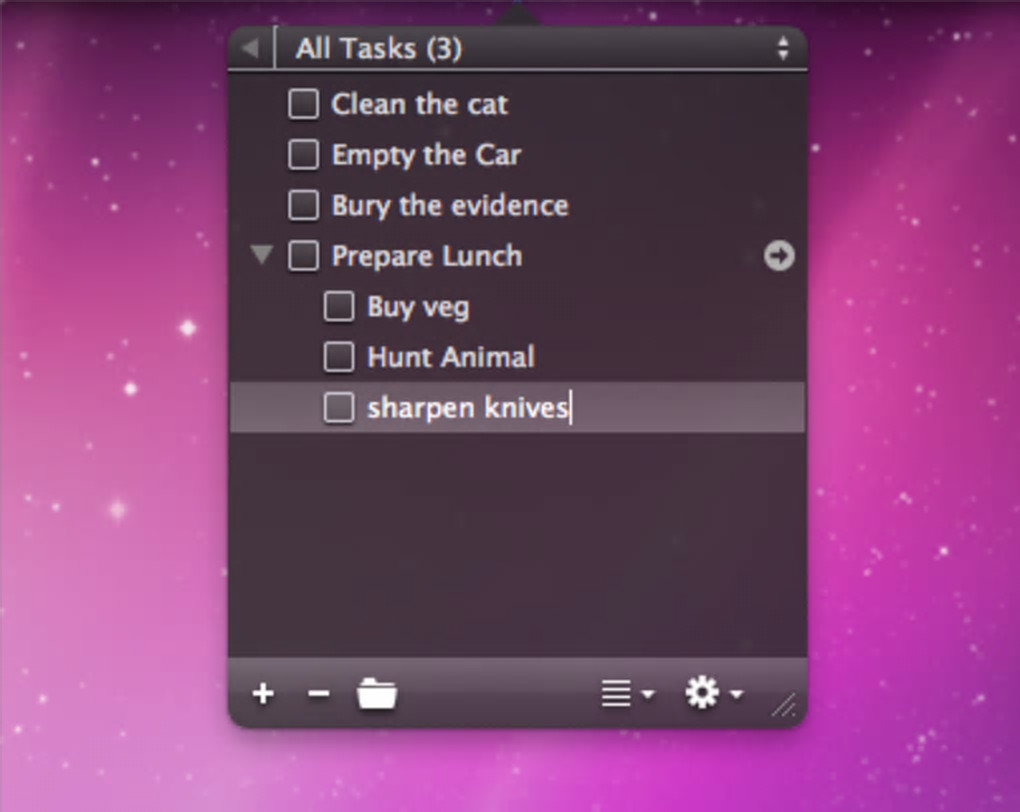Tick the Empty the Car checkbox
The height and width of the screenshot is (812, 1020).
pos(303,155)
